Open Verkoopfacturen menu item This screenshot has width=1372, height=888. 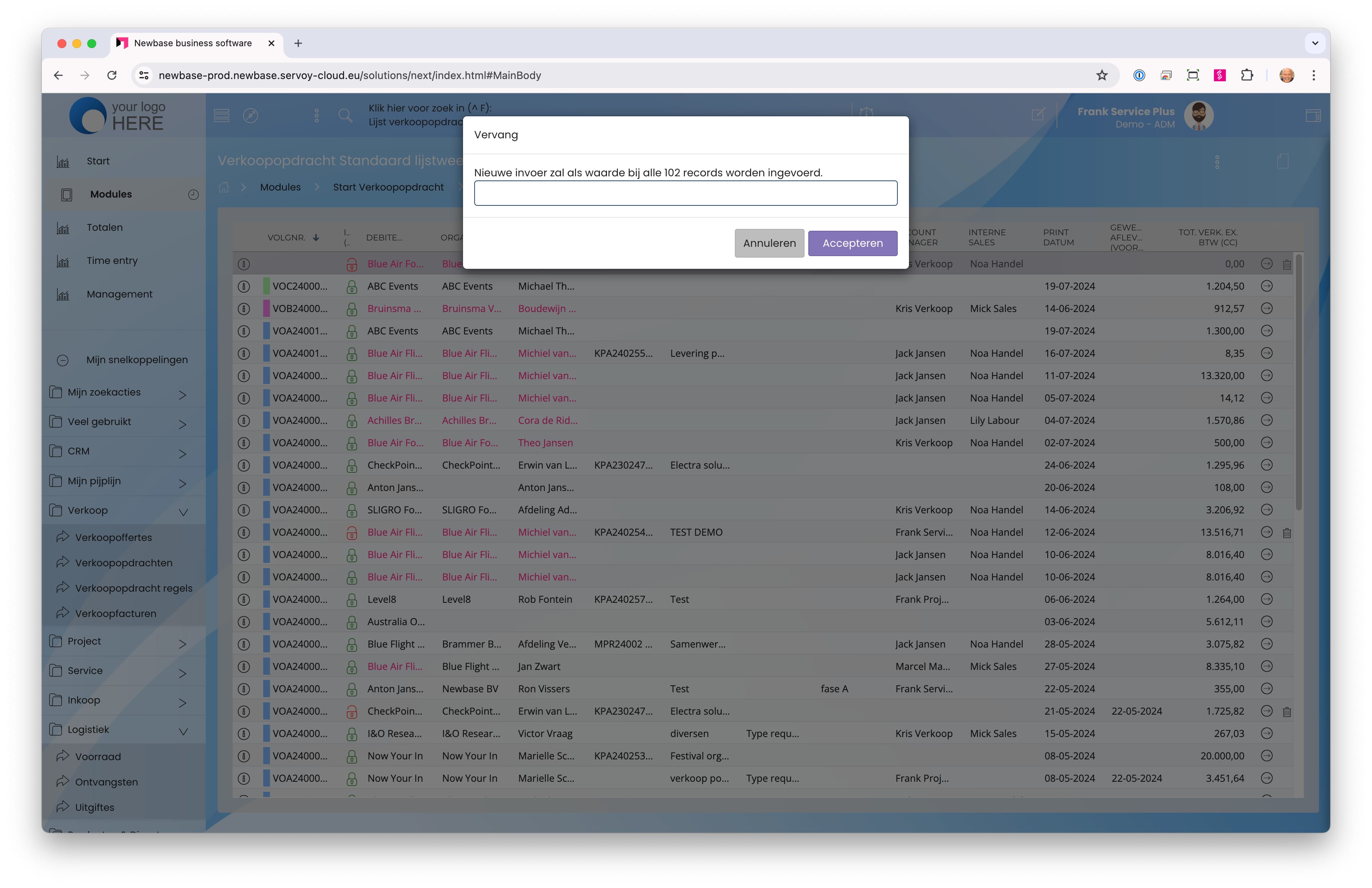[x=115, y=614]
